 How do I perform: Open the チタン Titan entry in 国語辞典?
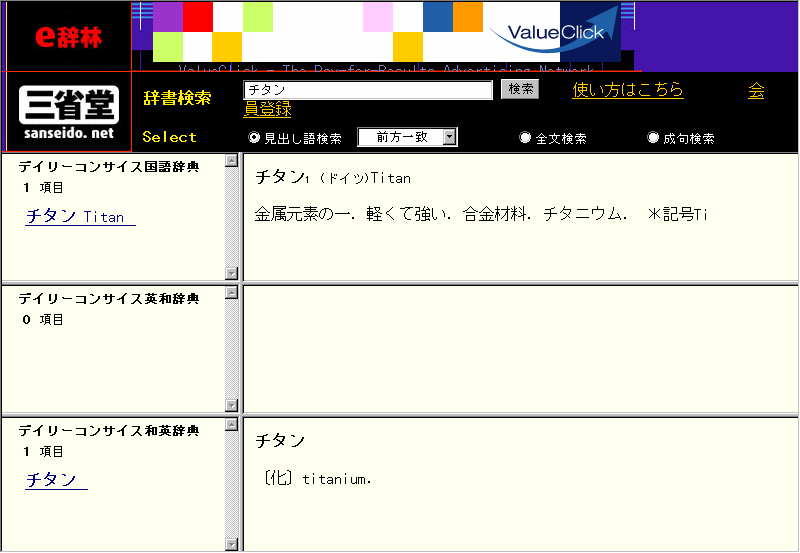[80, 216]
